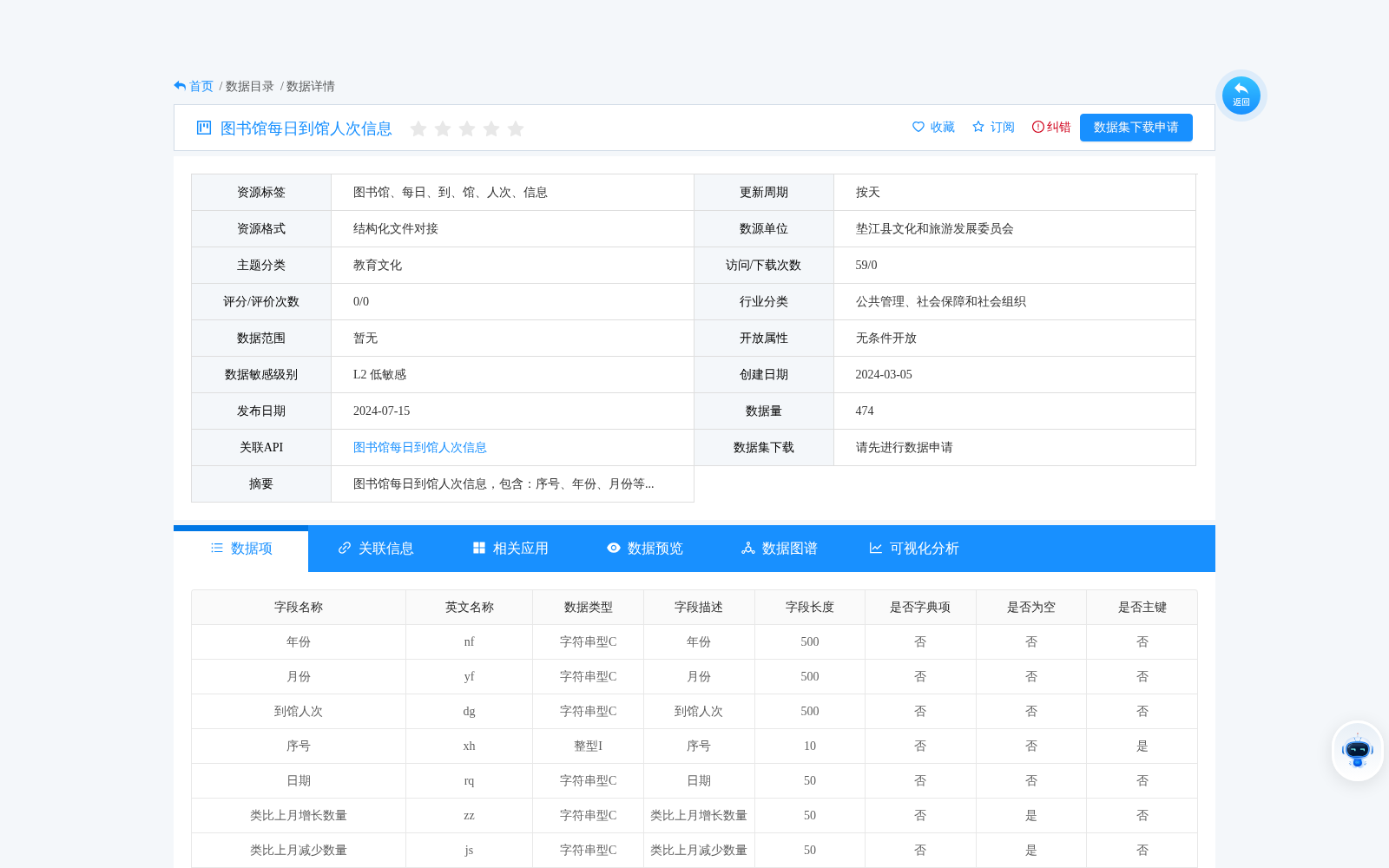The image size is (1389, 868).
Task: Open the 数据图谱 tab
Action: click(x=780, y=549)
